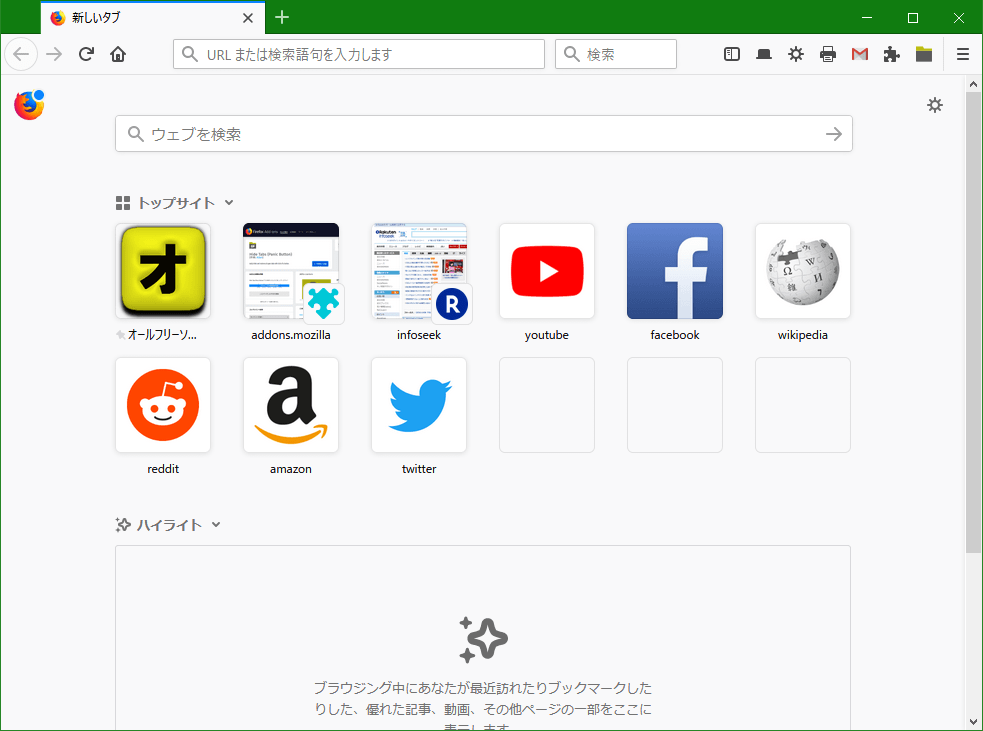This screenshot has width=983, height=731.
Task: Go back with the back arrow button
Action: coord(21,55)
